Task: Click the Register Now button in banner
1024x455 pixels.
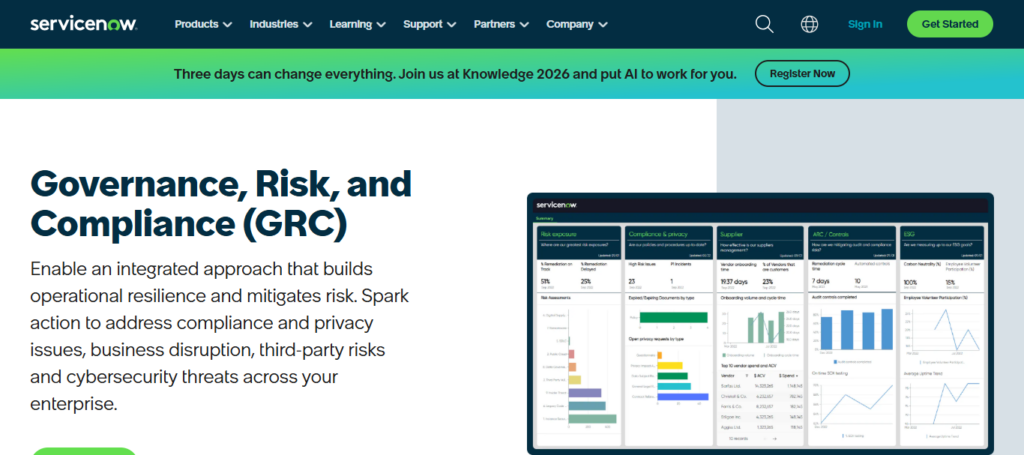Action: point(802,74)
